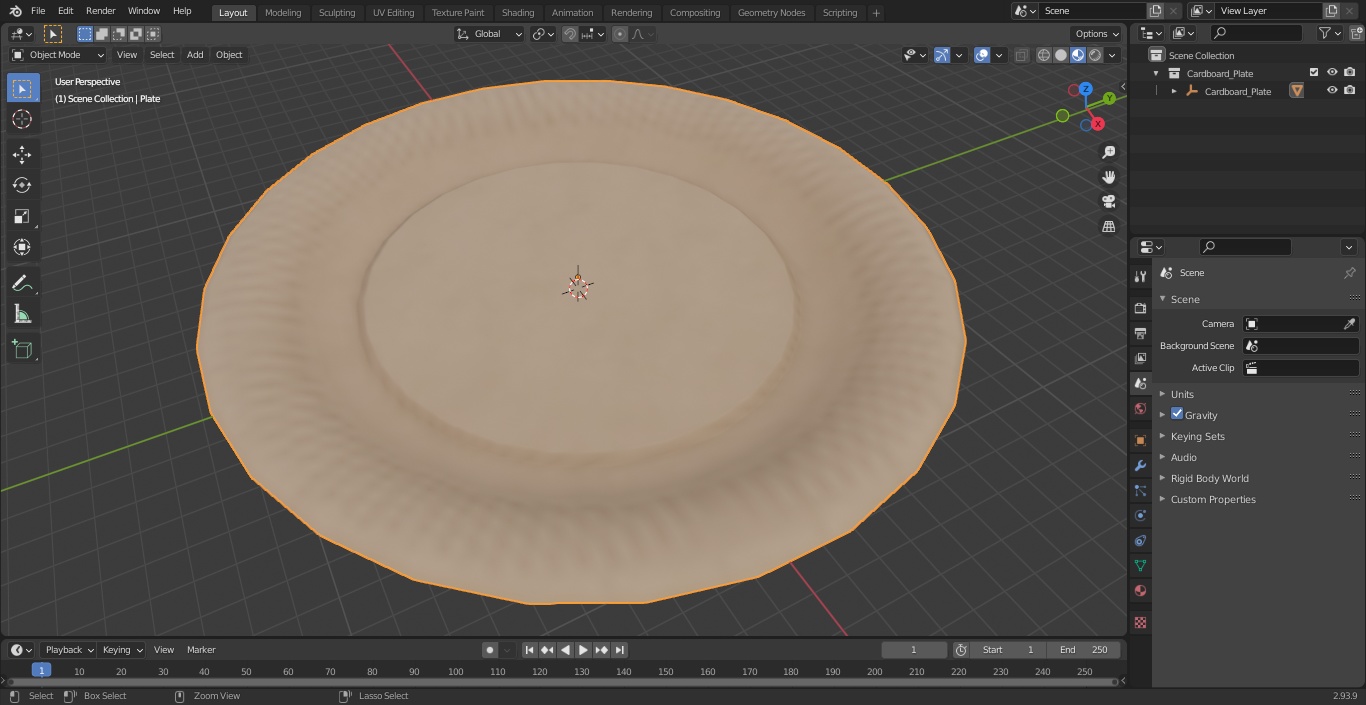This screenshot has width=1366, height=705.
Task: Open the shading options dropdown arrow
Action: coord(1113,55)
